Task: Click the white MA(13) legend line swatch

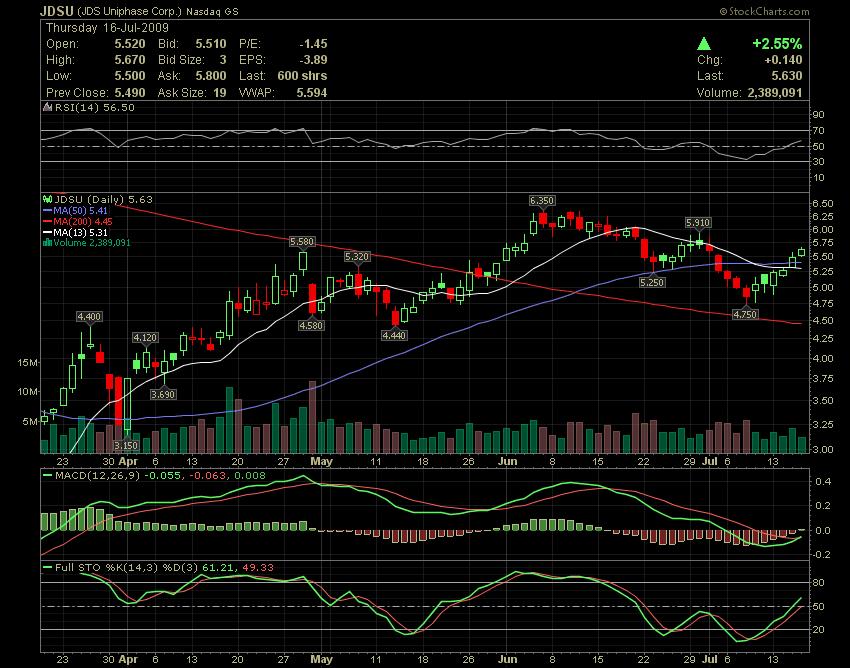Action: pos(48,233)
